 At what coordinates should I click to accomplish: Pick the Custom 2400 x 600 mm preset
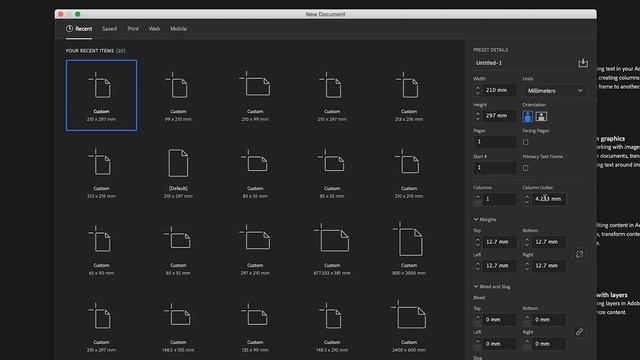pyautogui.click(x=409, y=327)
